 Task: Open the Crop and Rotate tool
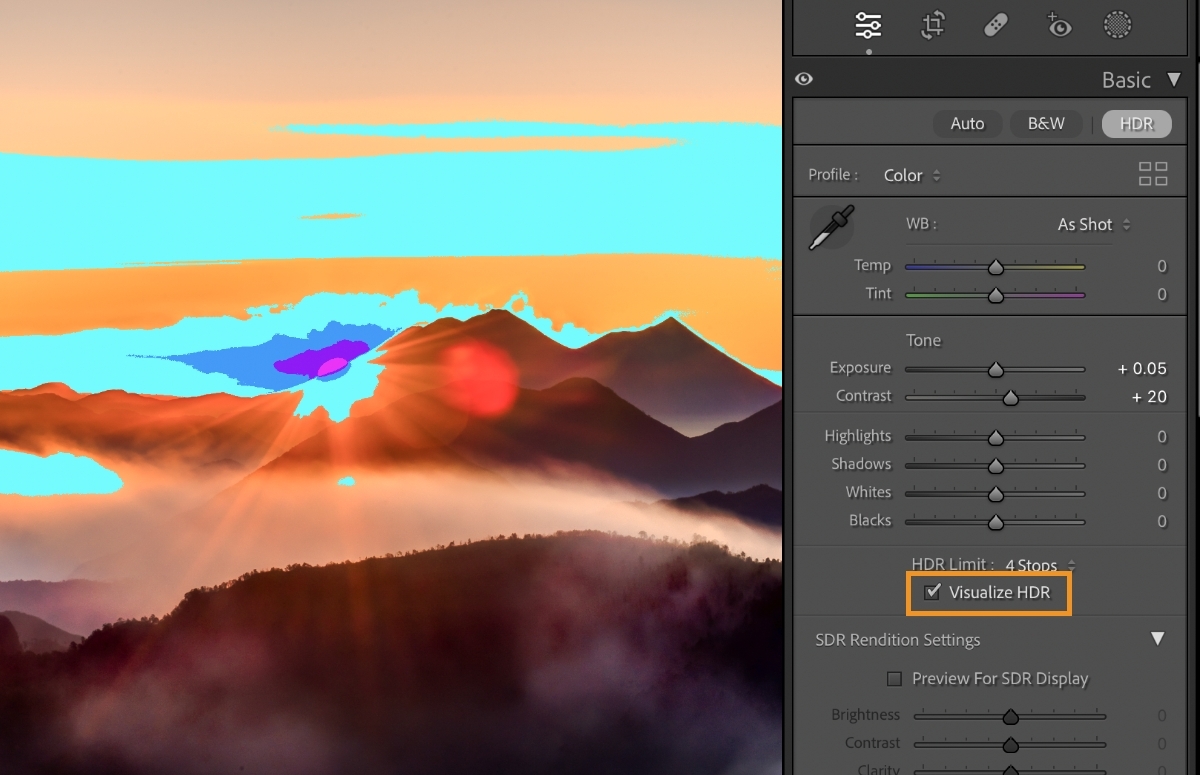932,26
